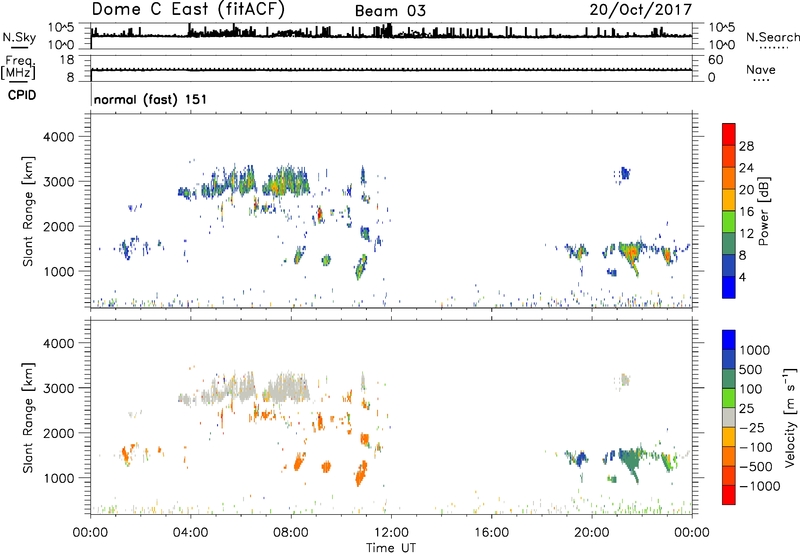Click the '28' tick on the Power colorbar
Image resolution: width=800 pixels, height=554 pixels.
tap(746, 146)
